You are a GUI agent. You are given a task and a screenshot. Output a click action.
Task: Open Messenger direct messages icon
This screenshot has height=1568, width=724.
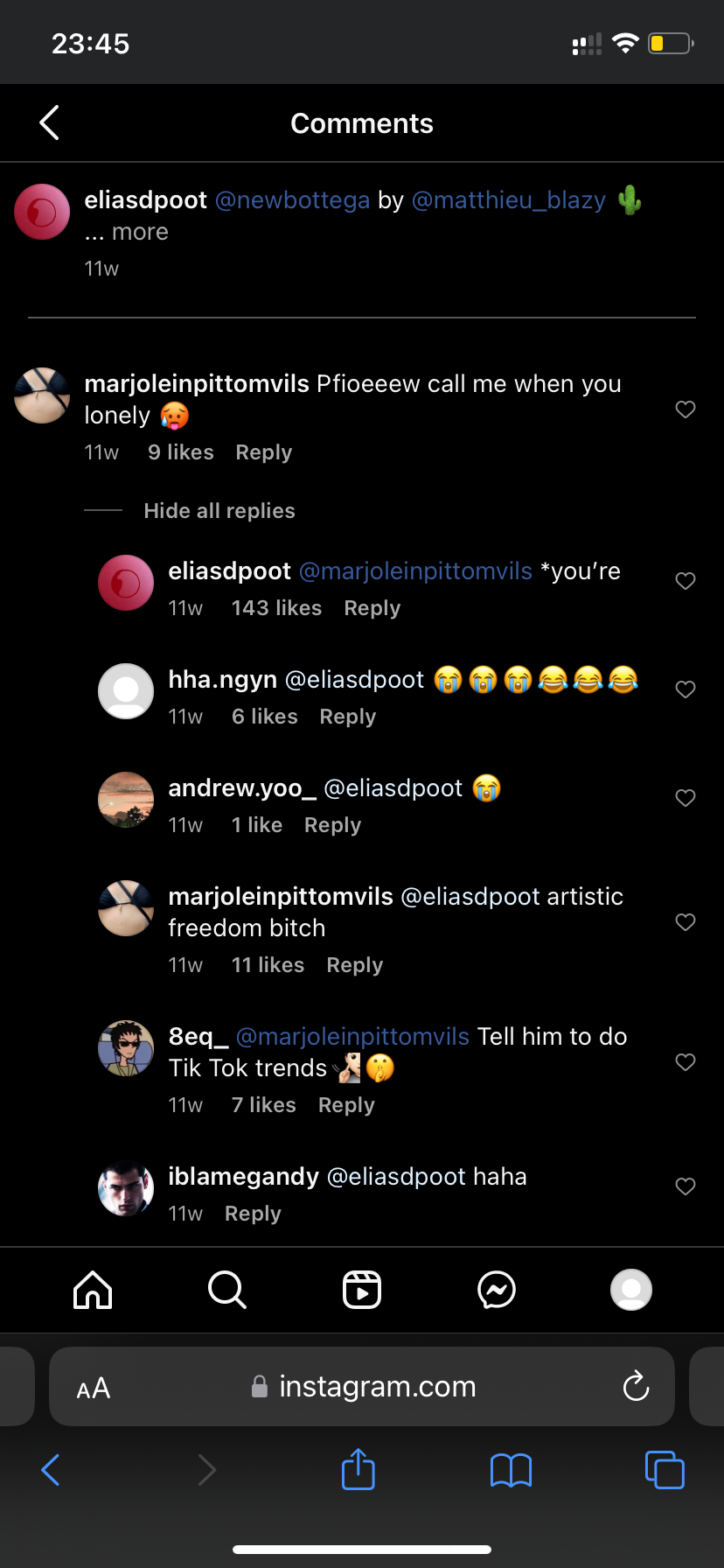pos(497,1290)
